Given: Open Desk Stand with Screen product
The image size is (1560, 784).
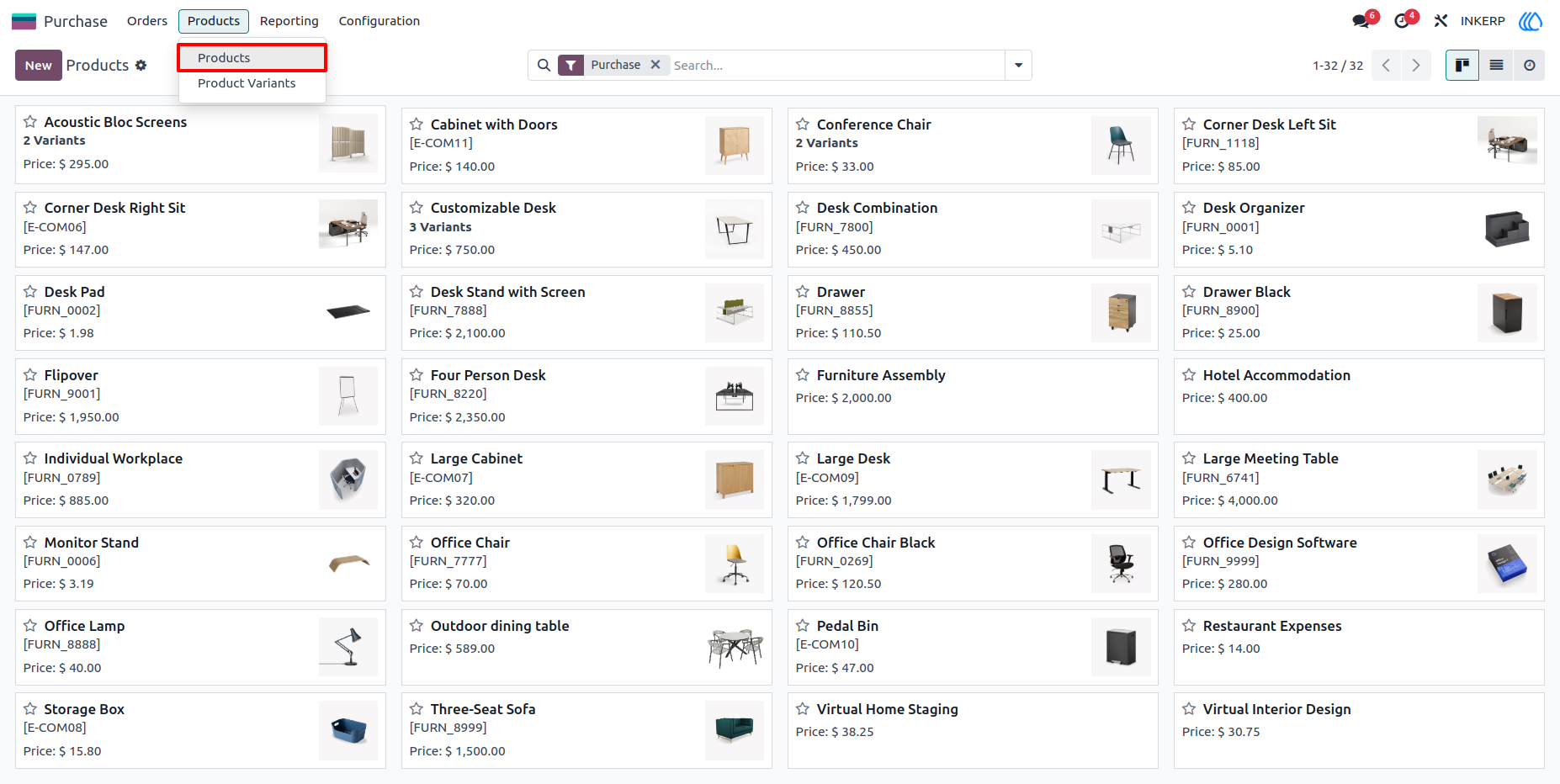Looking at the screenshot, I should click(x=586, y=313).
